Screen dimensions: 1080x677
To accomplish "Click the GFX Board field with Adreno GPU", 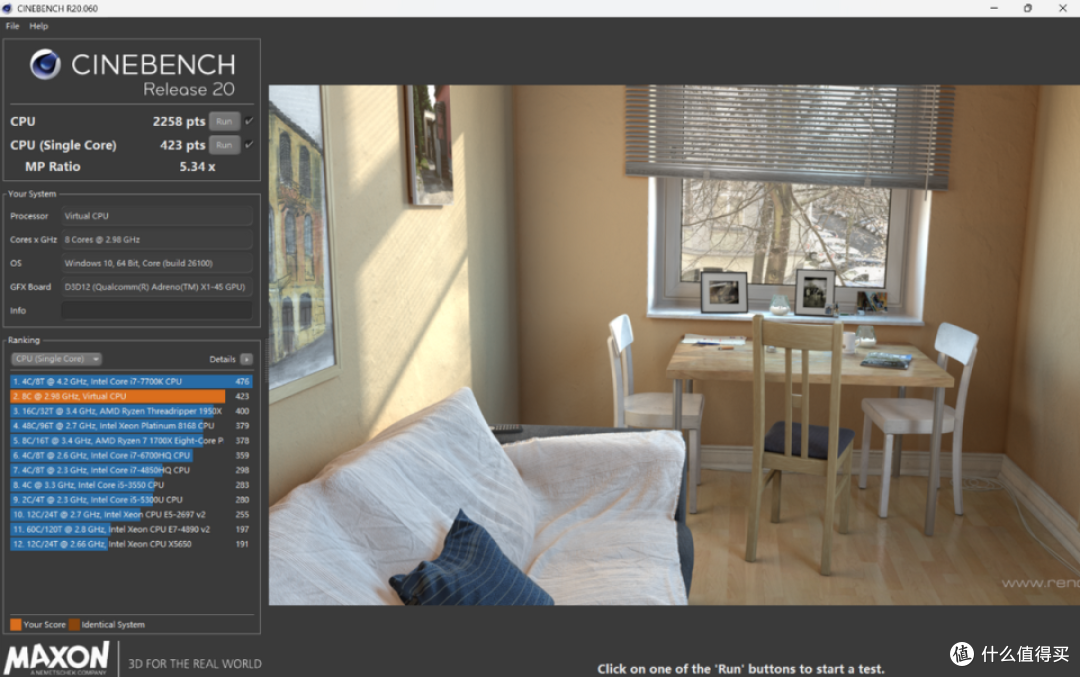I will pyautogui.click(x=156, y=287).
